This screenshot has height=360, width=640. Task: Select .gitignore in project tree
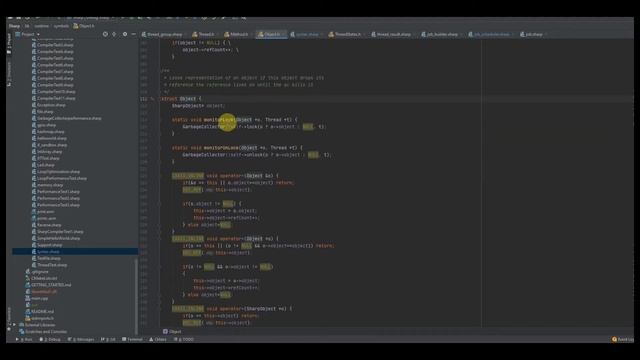click(x=40, y=272)
